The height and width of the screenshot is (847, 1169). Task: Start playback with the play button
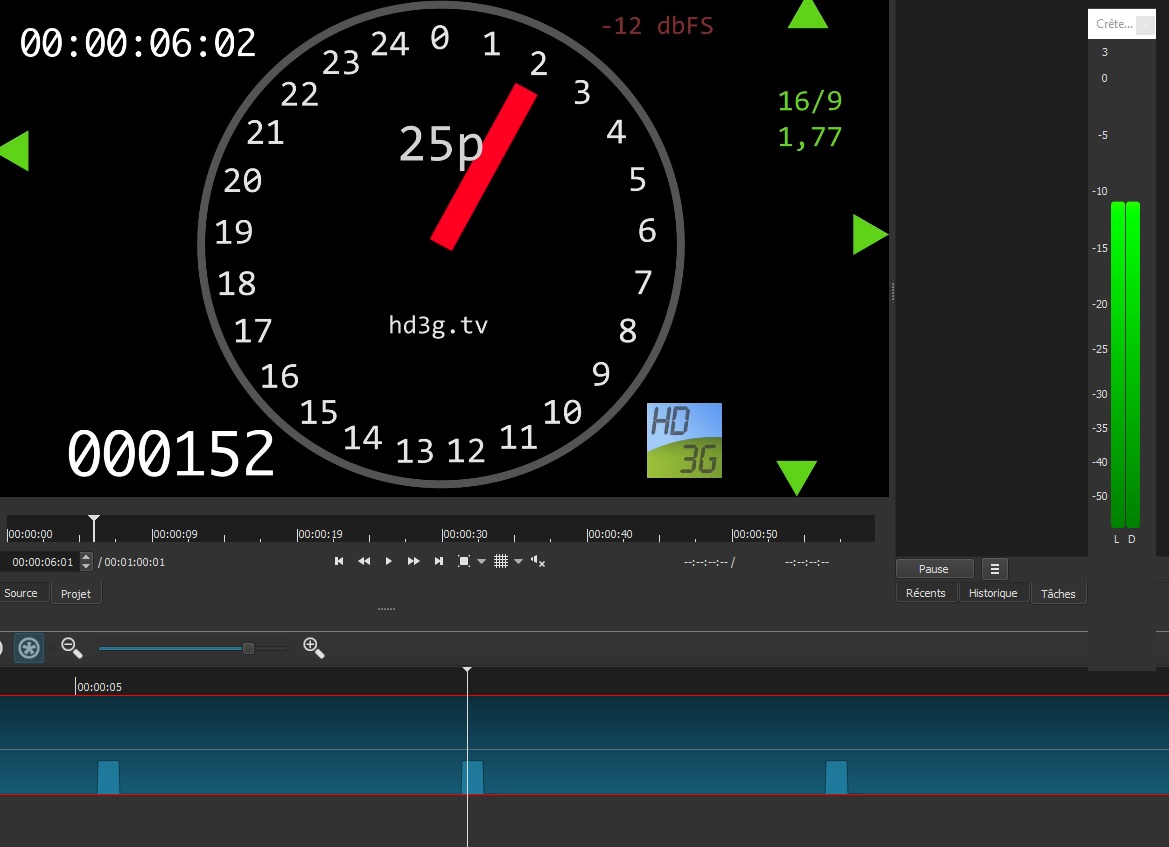click(x=388, y=561)
